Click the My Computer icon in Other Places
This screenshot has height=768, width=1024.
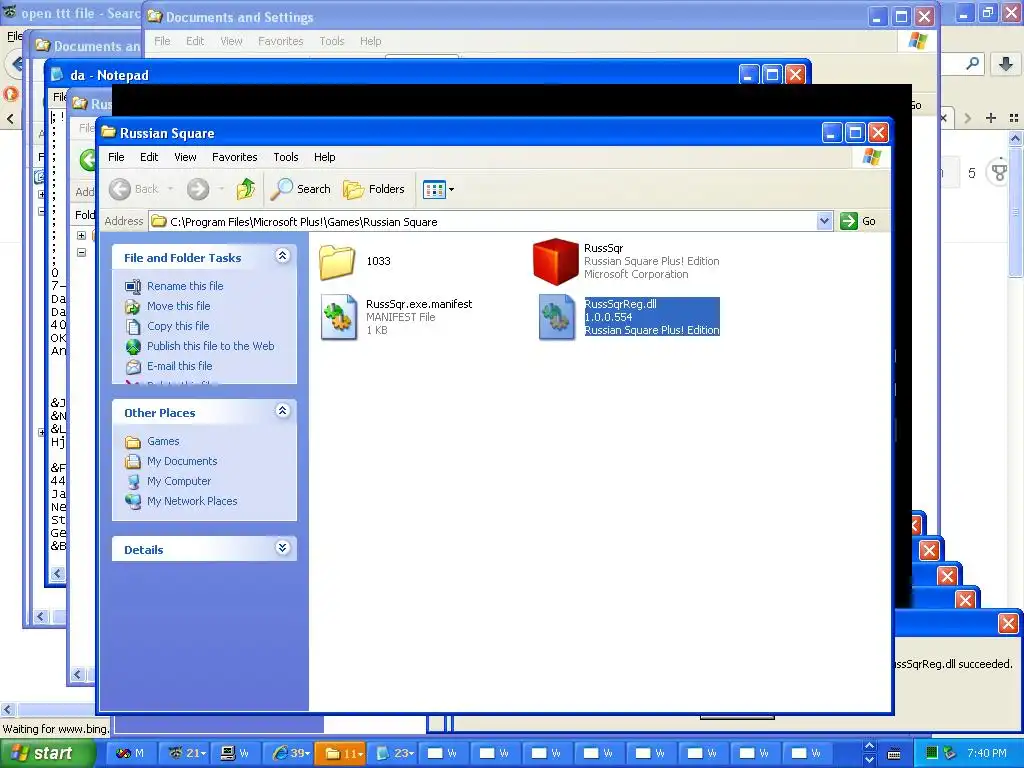point(133,481)
